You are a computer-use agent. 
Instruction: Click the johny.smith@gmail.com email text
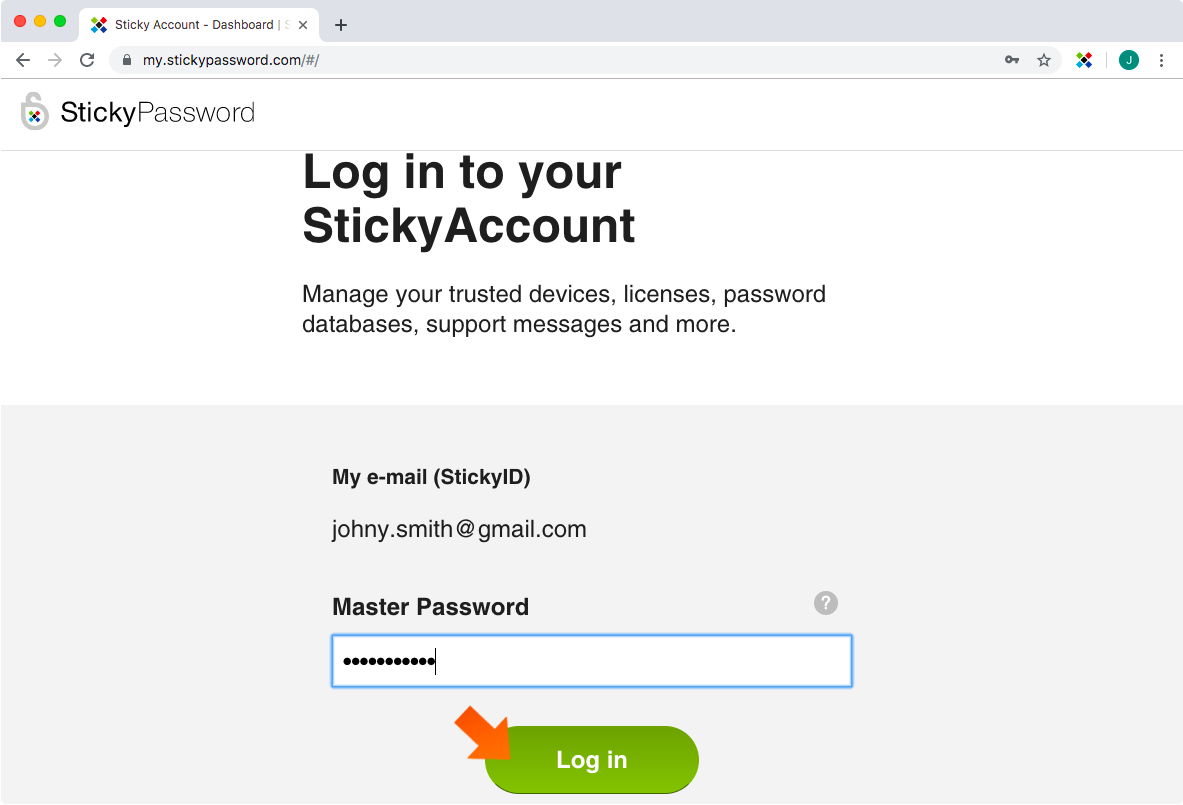(459, 529)
